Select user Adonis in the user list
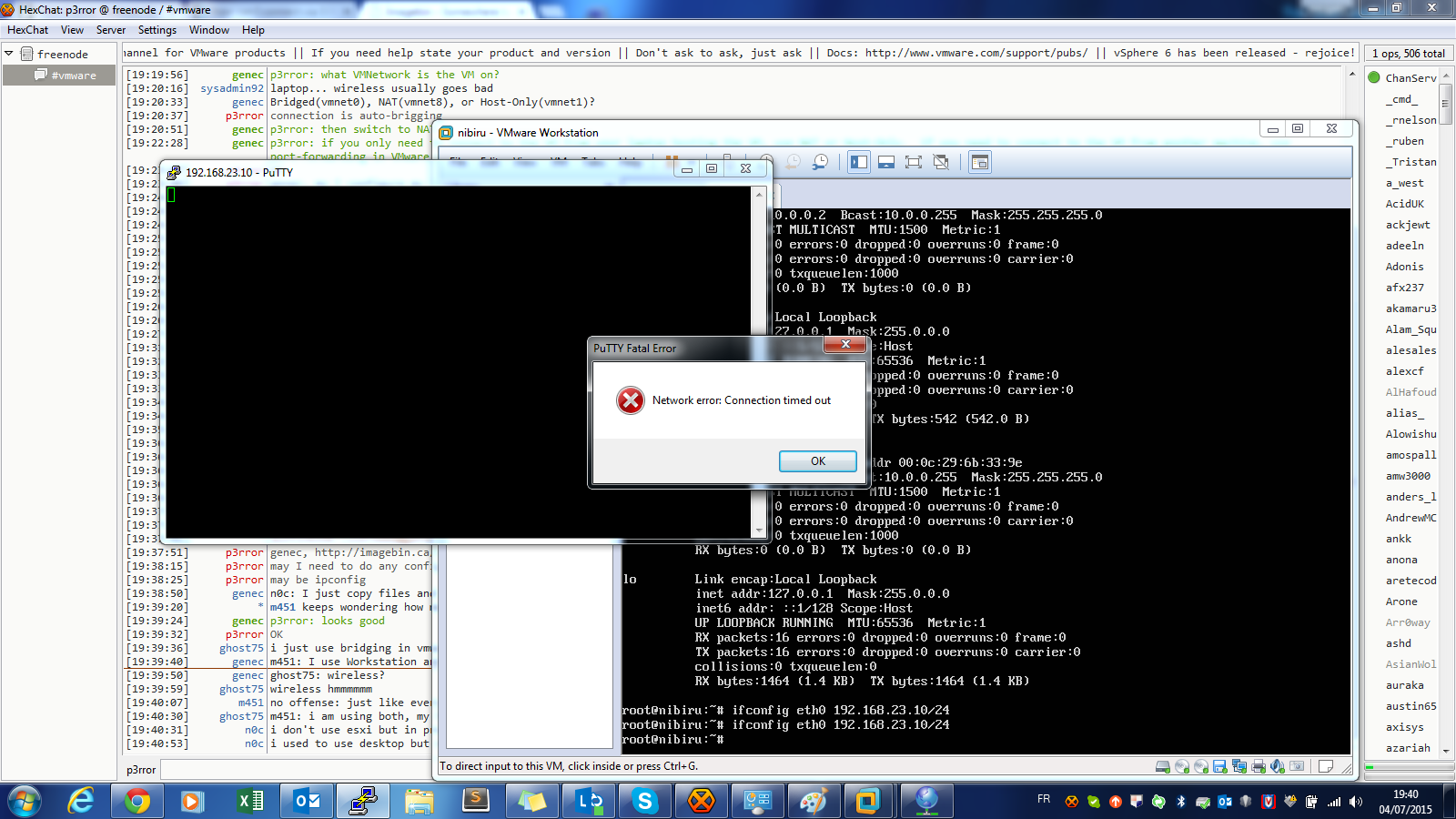The height and width of the screenshot is (819, 1456). coord(1405,267)
